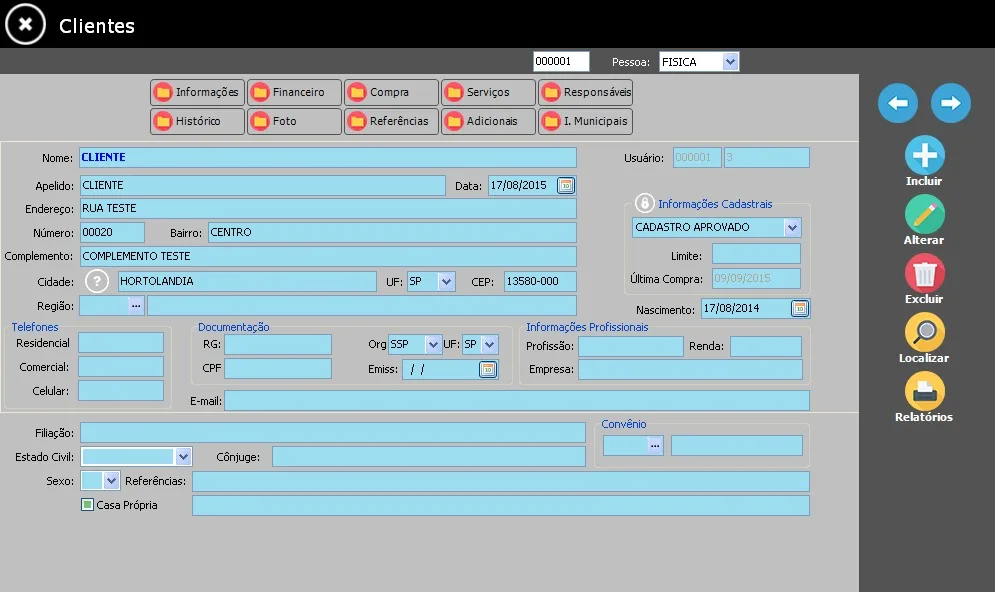Click the Empresa input field
The height and width of the screenshot is (592, 995).
point(690,369)
